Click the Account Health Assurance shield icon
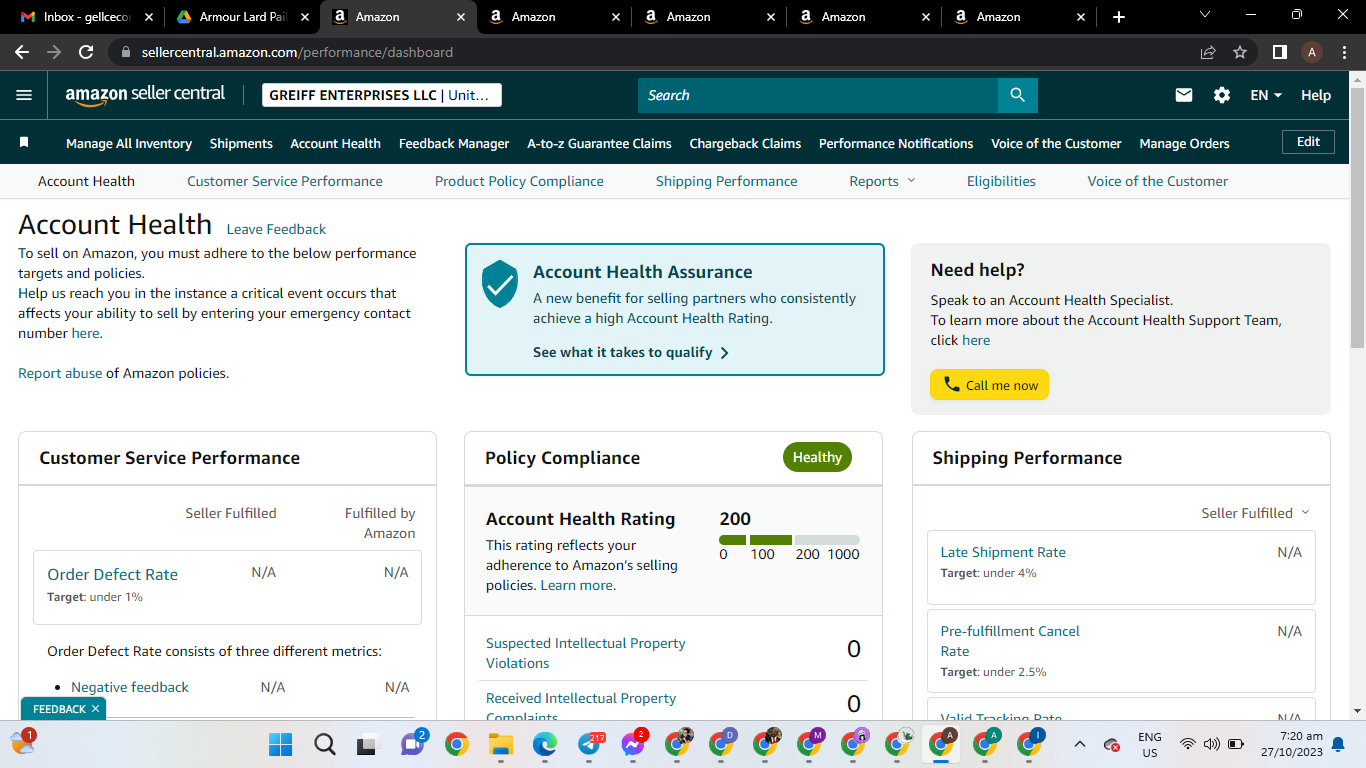Image resolution: width=1366 pixels, height=768 pixels. 500,284
